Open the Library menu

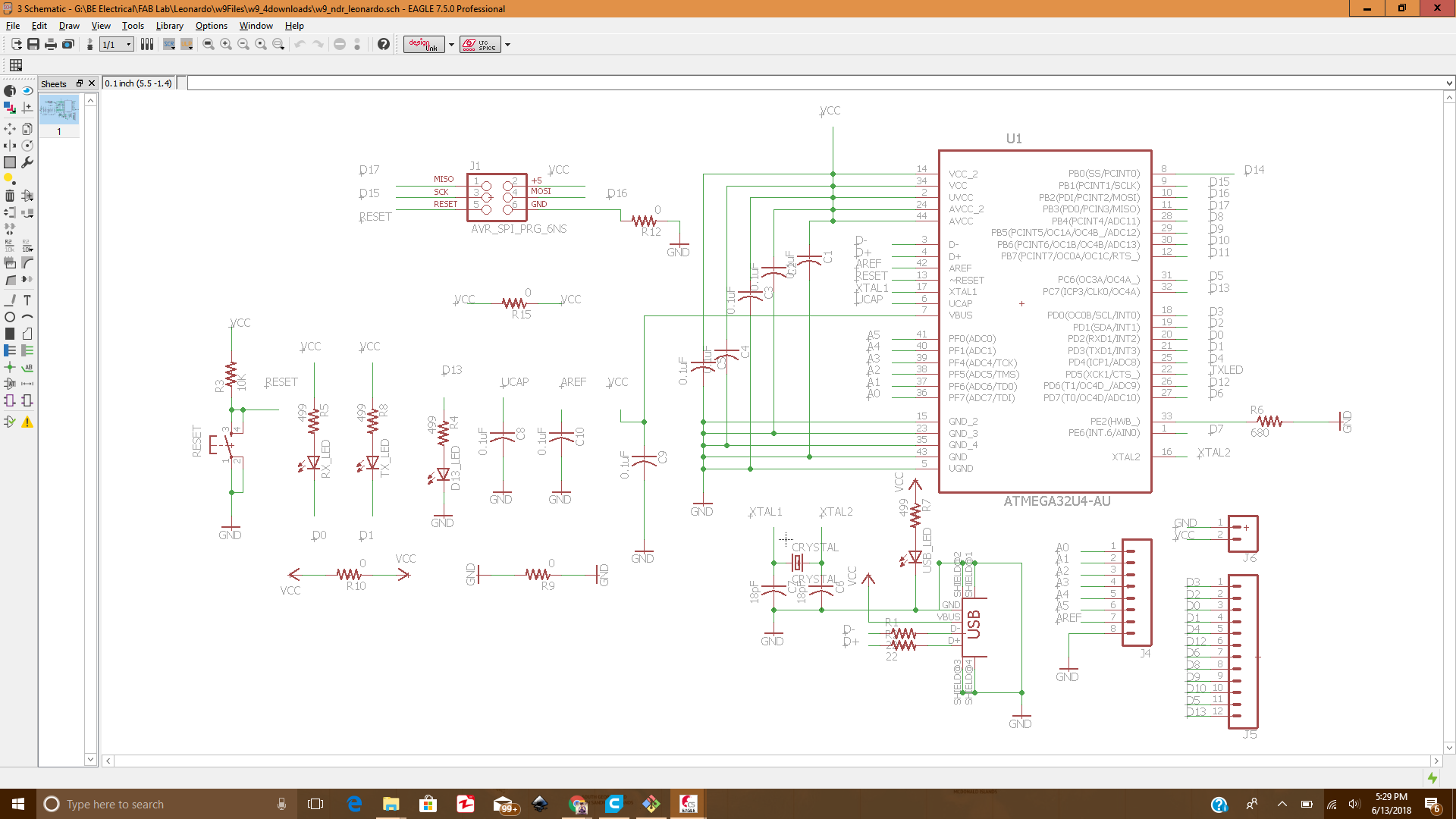(169, 26)
